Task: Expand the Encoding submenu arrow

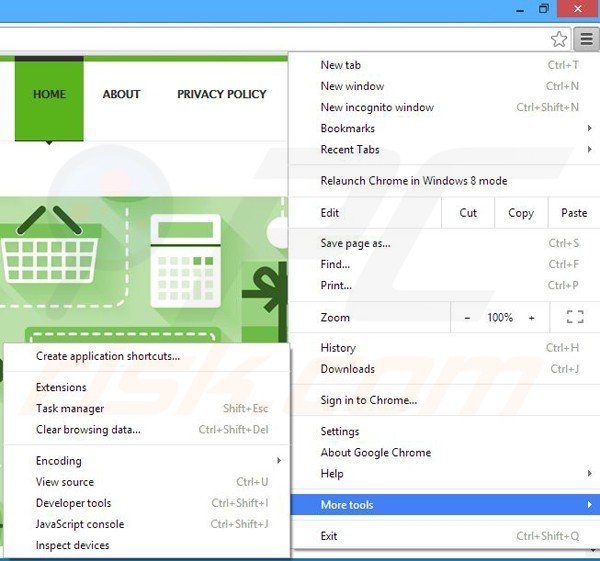Action: coord(279,460)
